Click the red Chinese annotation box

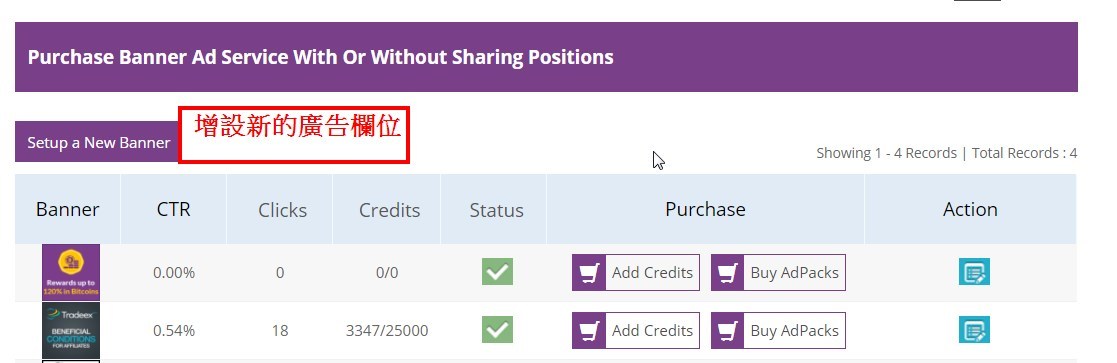pyautogui.click(x=294, y=135)
